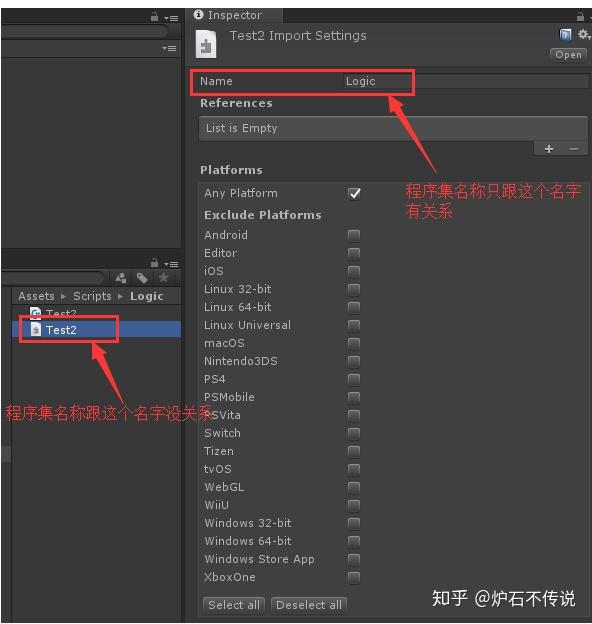Viewport: 592px width, 624px height.
Task: Click the search by type filter icon
Action: [x=121, y=278]
